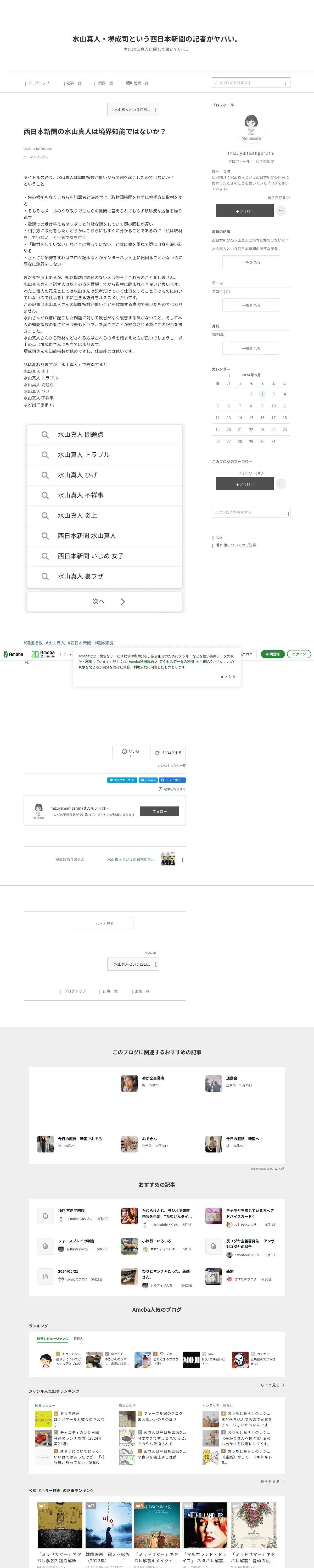Click the ログイン button
Screen dimensions: 314x1568
(299, 654)
